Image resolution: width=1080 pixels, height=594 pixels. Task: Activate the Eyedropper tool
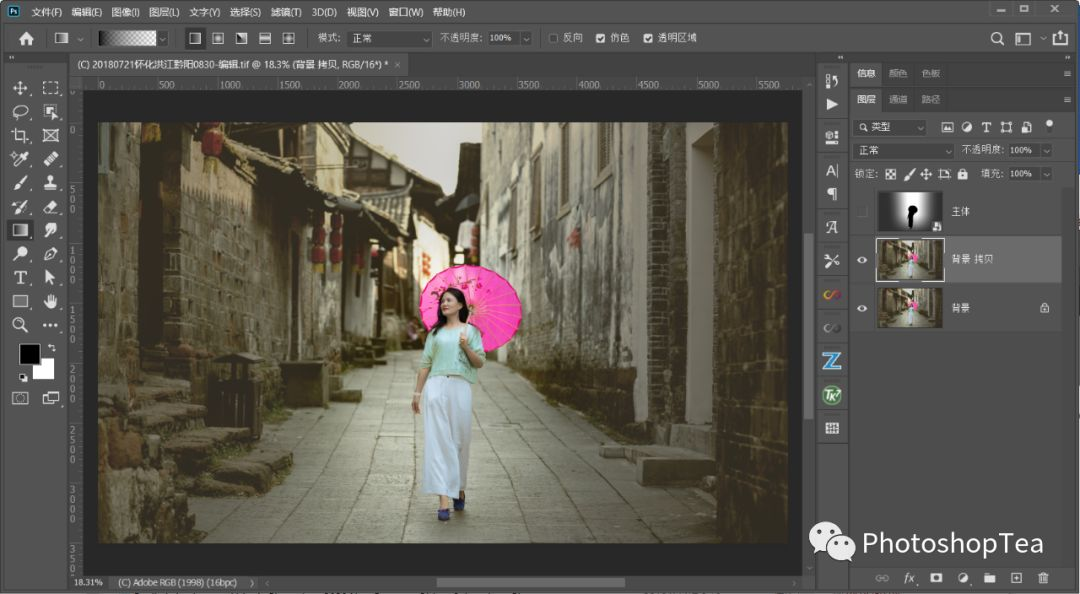pyautogui.click(x=20, y=159)
